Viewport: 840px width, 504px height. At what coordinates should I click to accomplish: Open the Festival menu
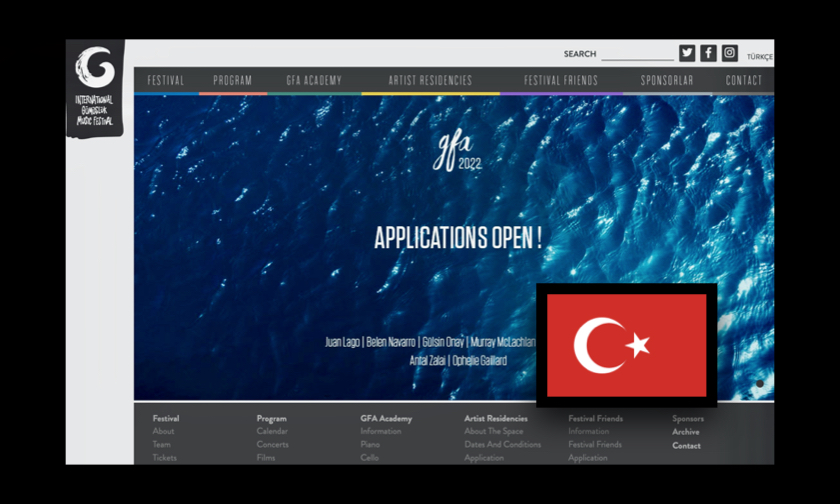click(166, 81)
